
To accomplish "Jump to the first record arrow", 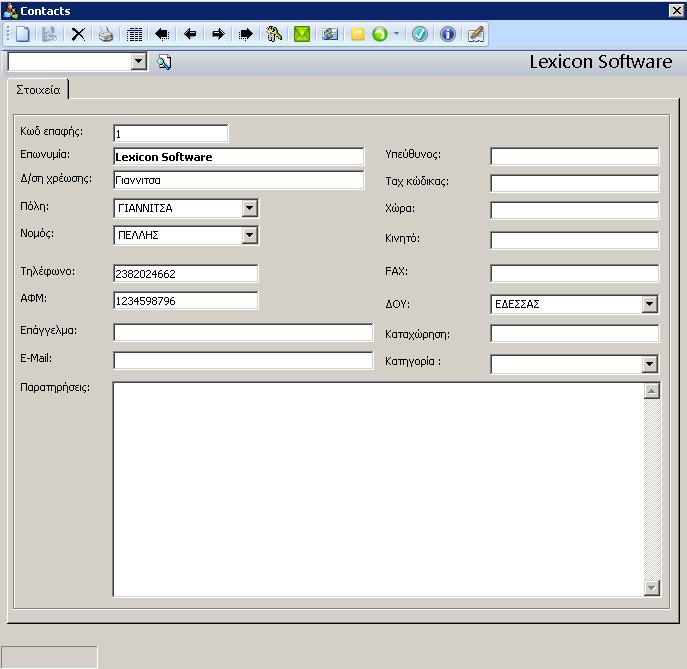I will coord(162,34).
